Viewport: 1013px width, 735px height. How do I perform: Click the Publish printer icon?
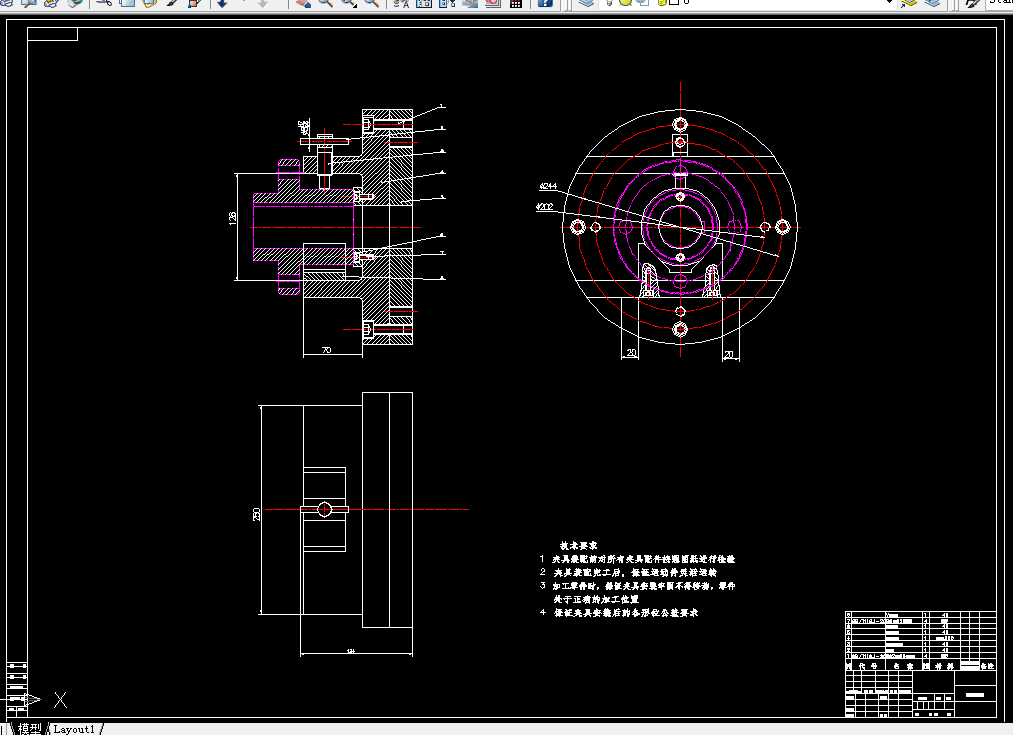pos(51,3)
